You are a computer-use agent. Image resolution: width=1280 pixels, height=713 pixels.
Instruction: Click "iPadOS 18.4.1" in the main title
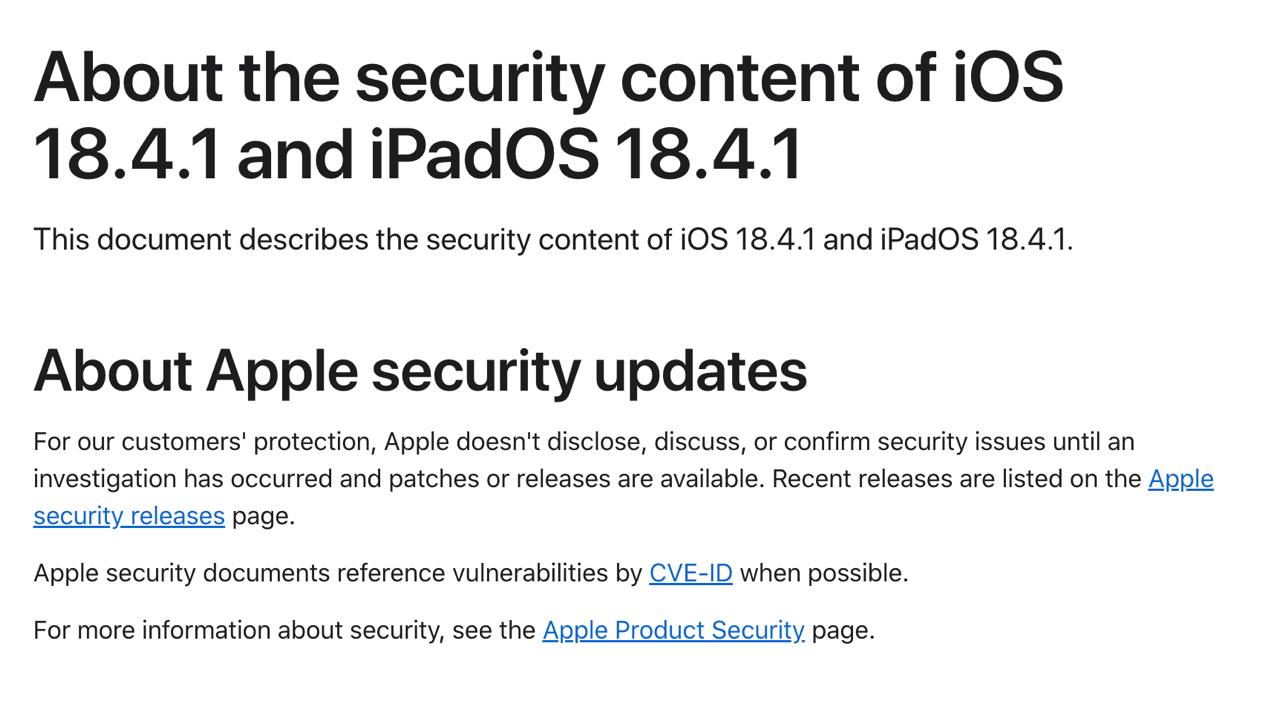coord(585,155)
